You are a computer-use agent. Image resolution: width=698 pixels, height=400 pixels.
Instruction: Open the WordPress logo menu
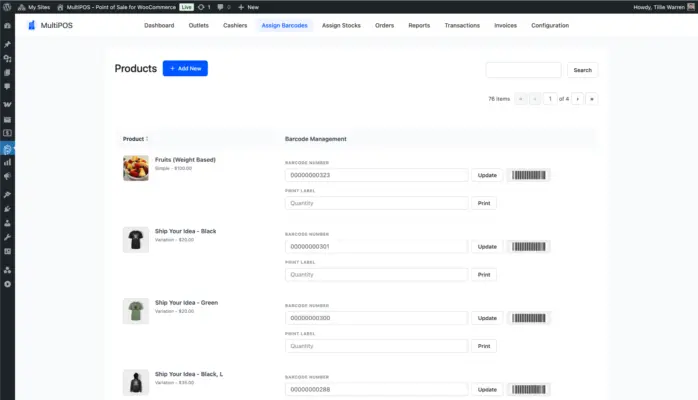(7, 7)
